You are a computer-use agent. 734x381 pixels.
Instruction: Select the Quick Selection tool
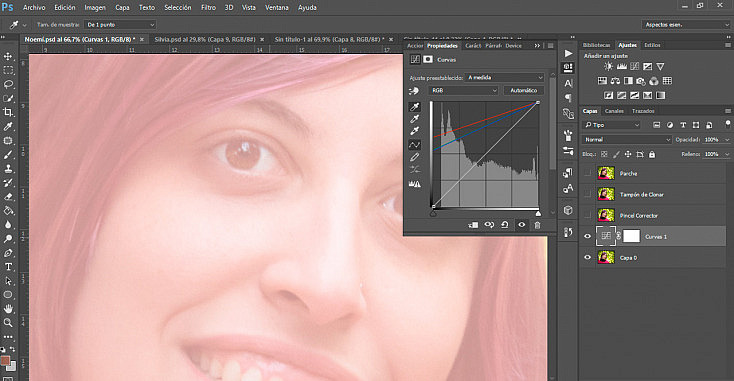pyautogui.click(x=8, y=98)
